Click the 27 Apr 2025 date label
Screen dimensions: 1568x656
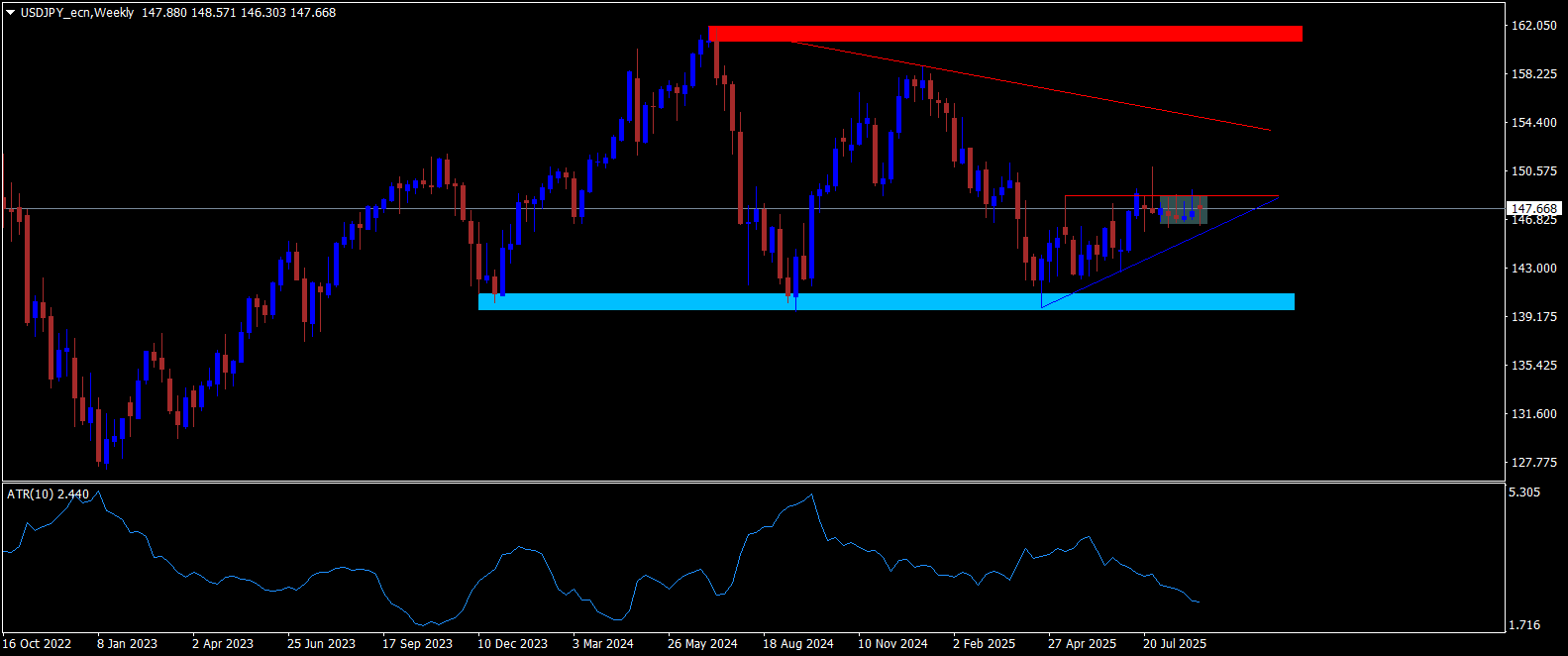pyautogui.click(x=1082, y=644)
